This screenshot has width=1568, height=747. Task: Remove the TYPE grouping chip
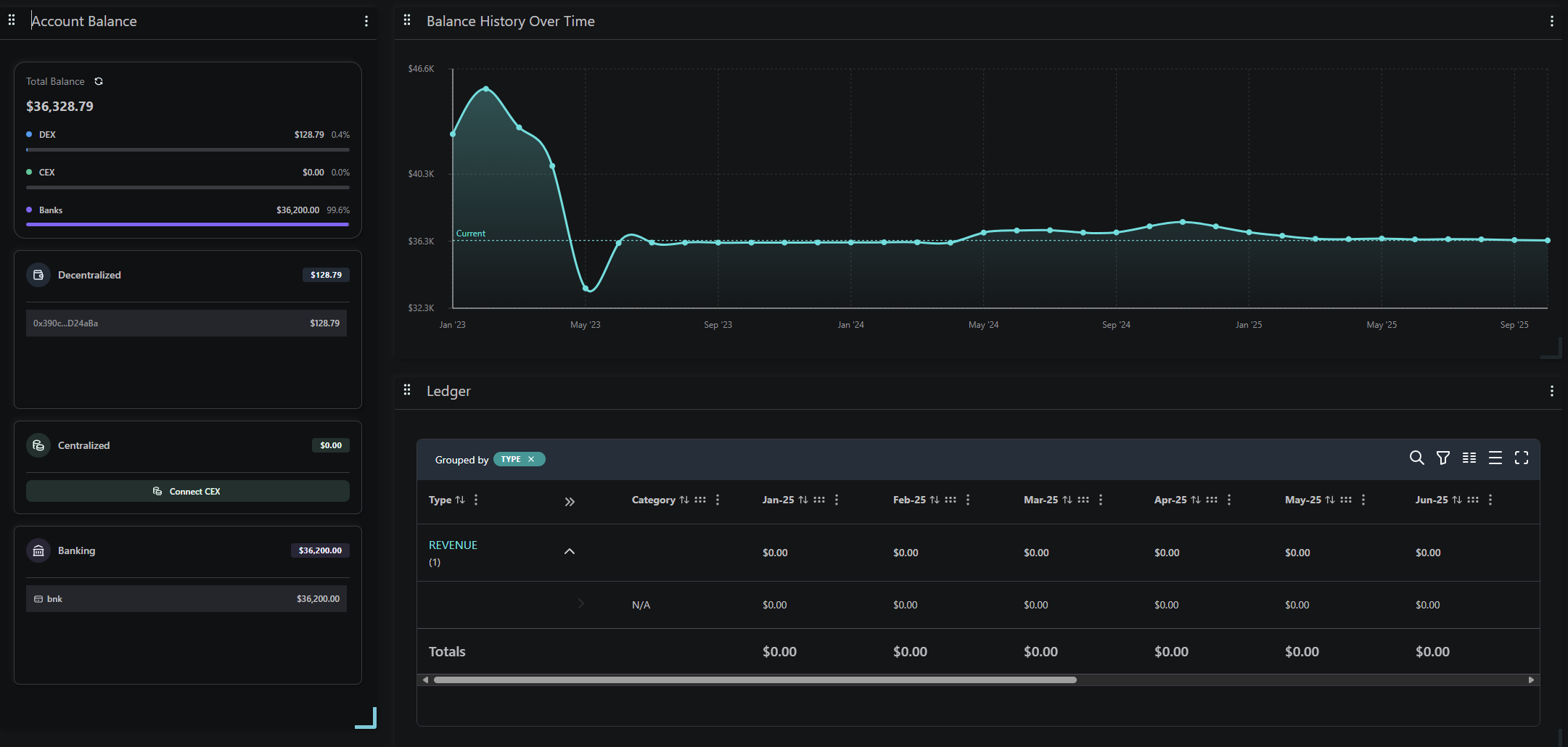tap(531, 459)
